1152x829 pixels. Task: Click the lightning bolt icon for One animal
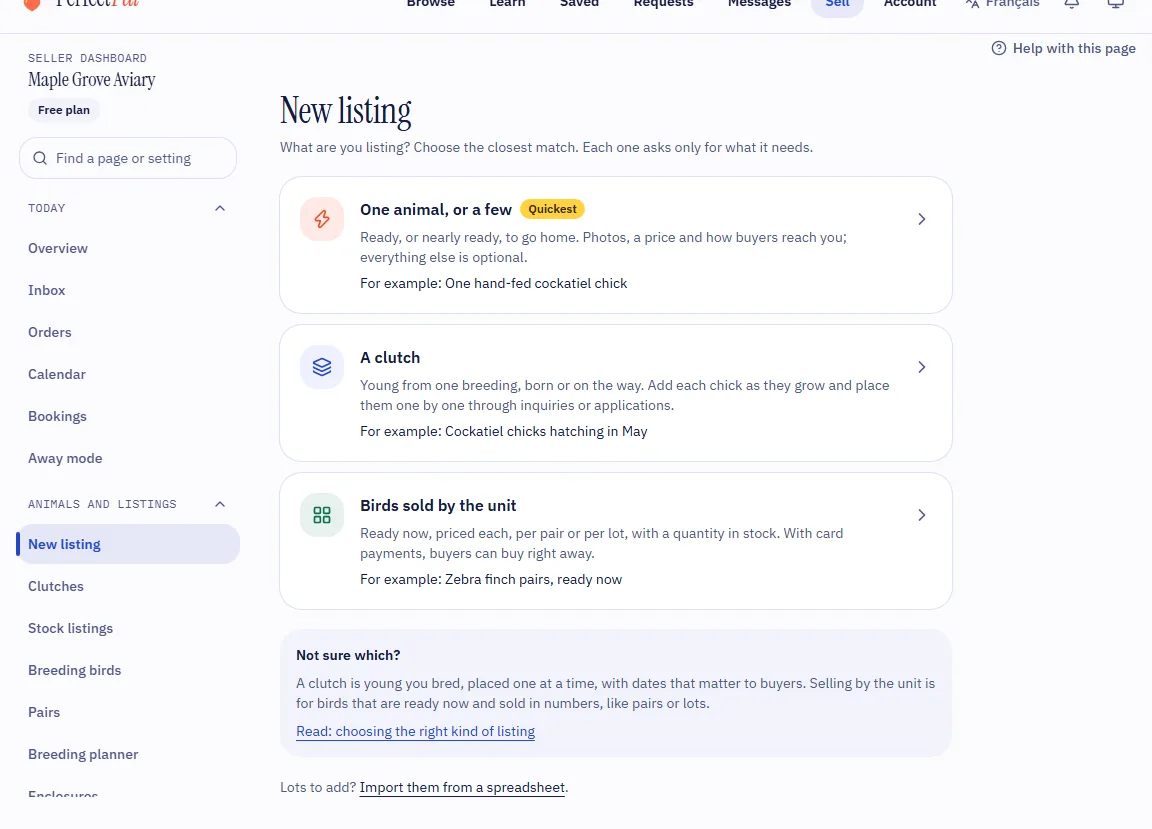[x=322, y=219]
